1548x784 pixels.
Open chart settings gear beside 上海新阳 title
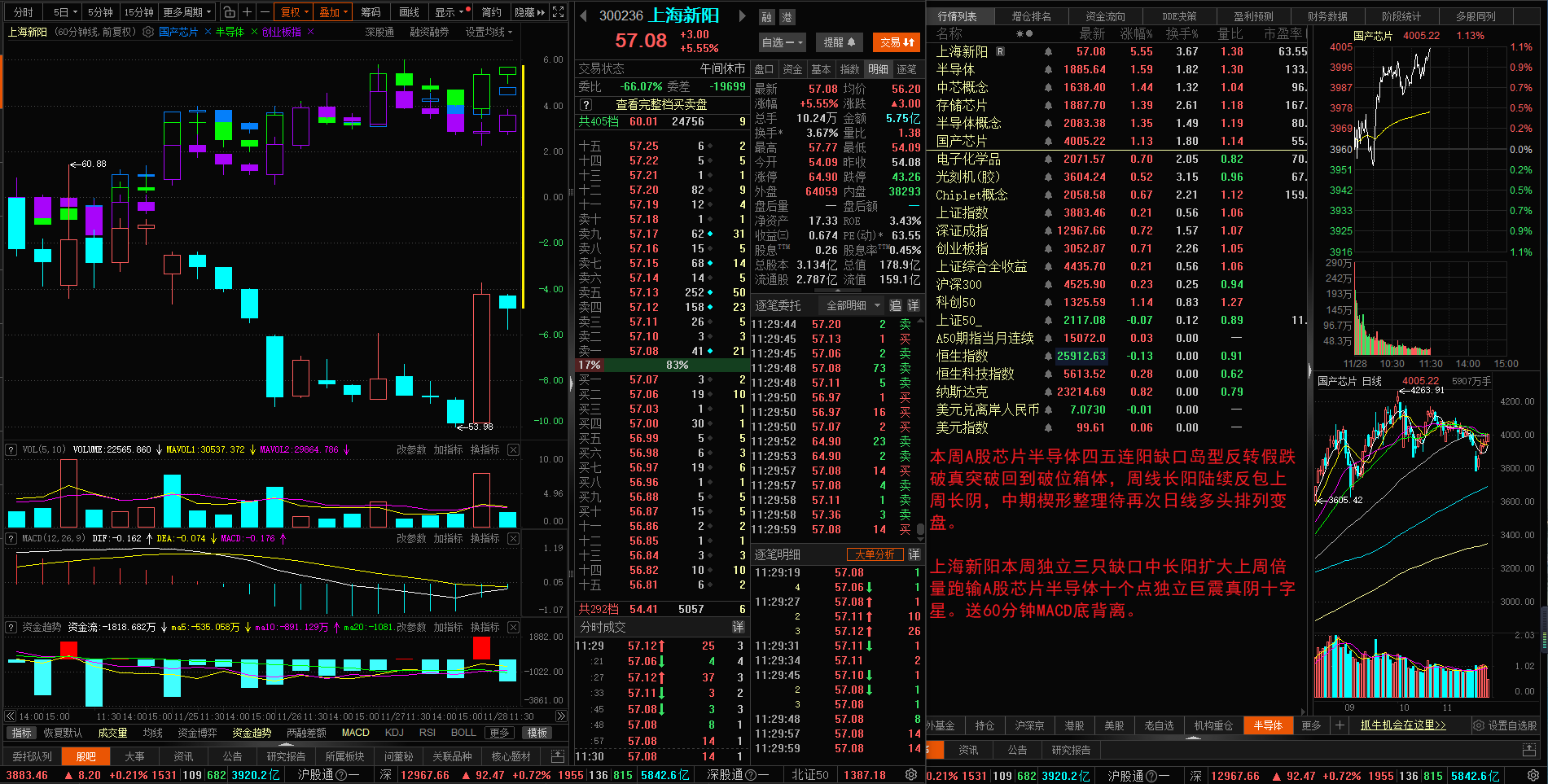[x=148, y=32]
